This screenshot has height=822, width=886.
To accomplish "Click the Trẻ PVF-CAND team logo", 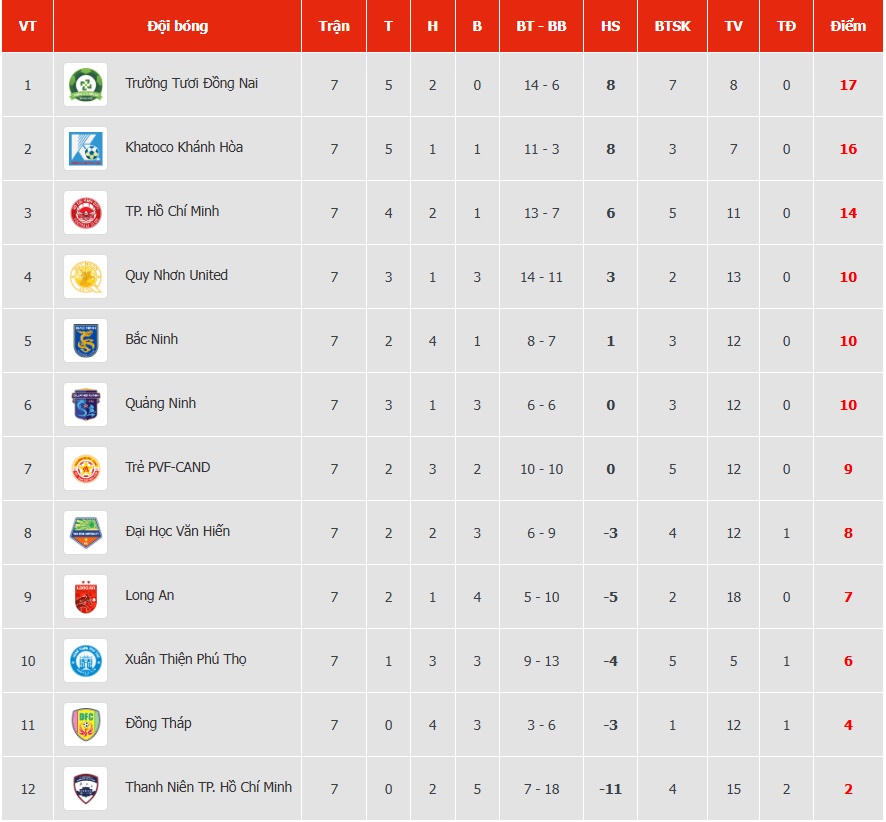I will 85,469.
